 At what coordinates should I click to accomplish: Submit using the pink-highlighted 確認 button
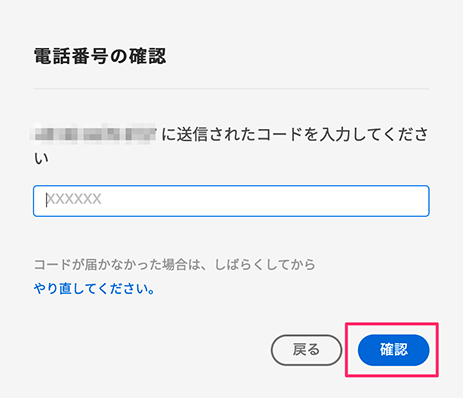point(393,350)
